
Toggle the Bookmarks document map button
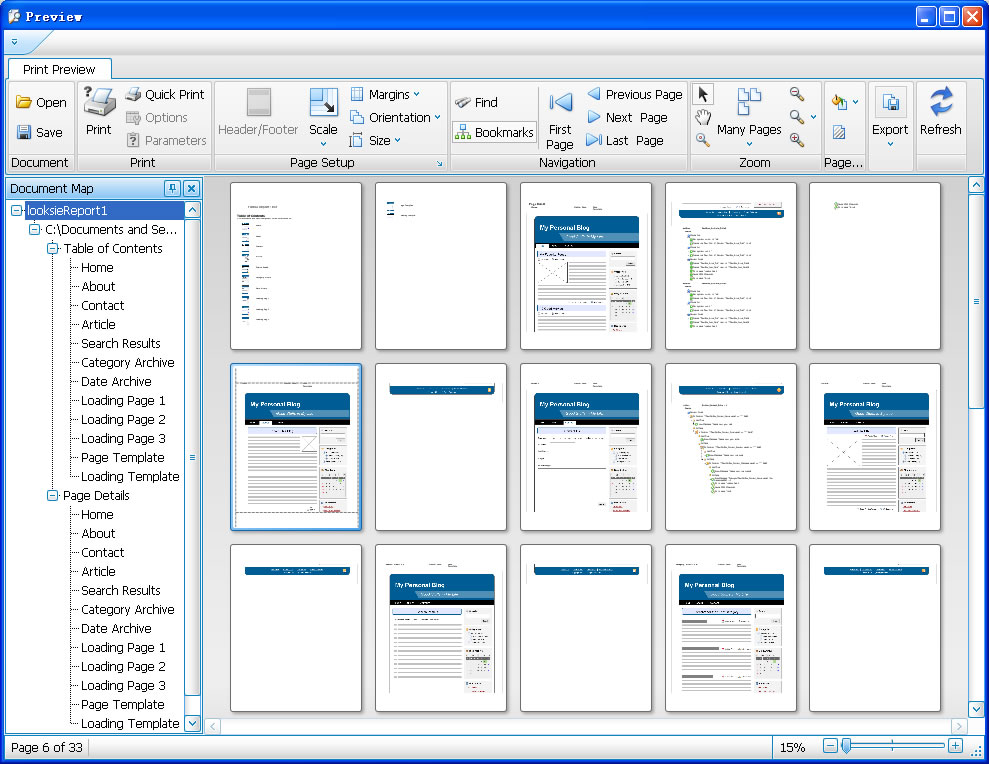click(x=494, y=132)
